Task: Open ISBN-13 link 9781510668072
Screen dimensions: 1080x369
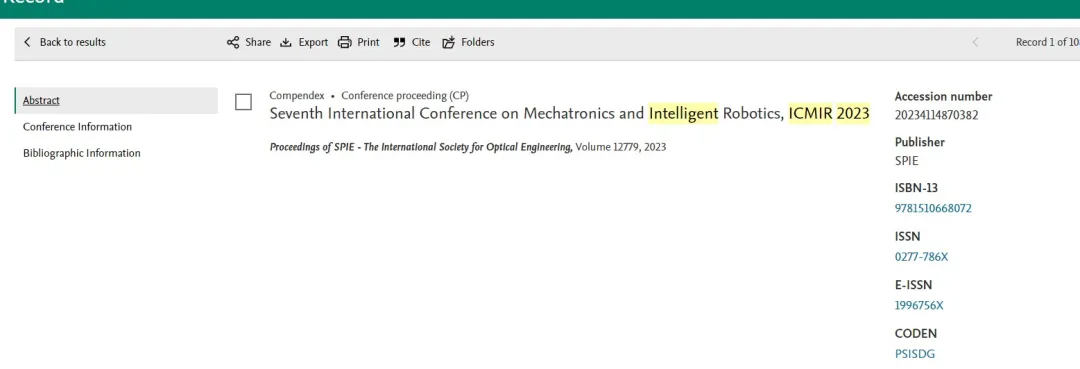Action: [x=933, y=208]
